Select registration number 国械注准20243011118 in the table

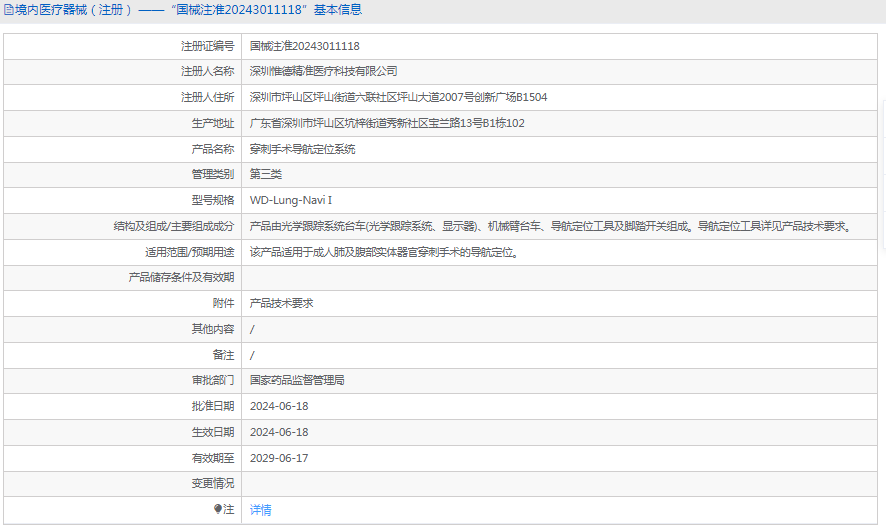coord(305,46)
